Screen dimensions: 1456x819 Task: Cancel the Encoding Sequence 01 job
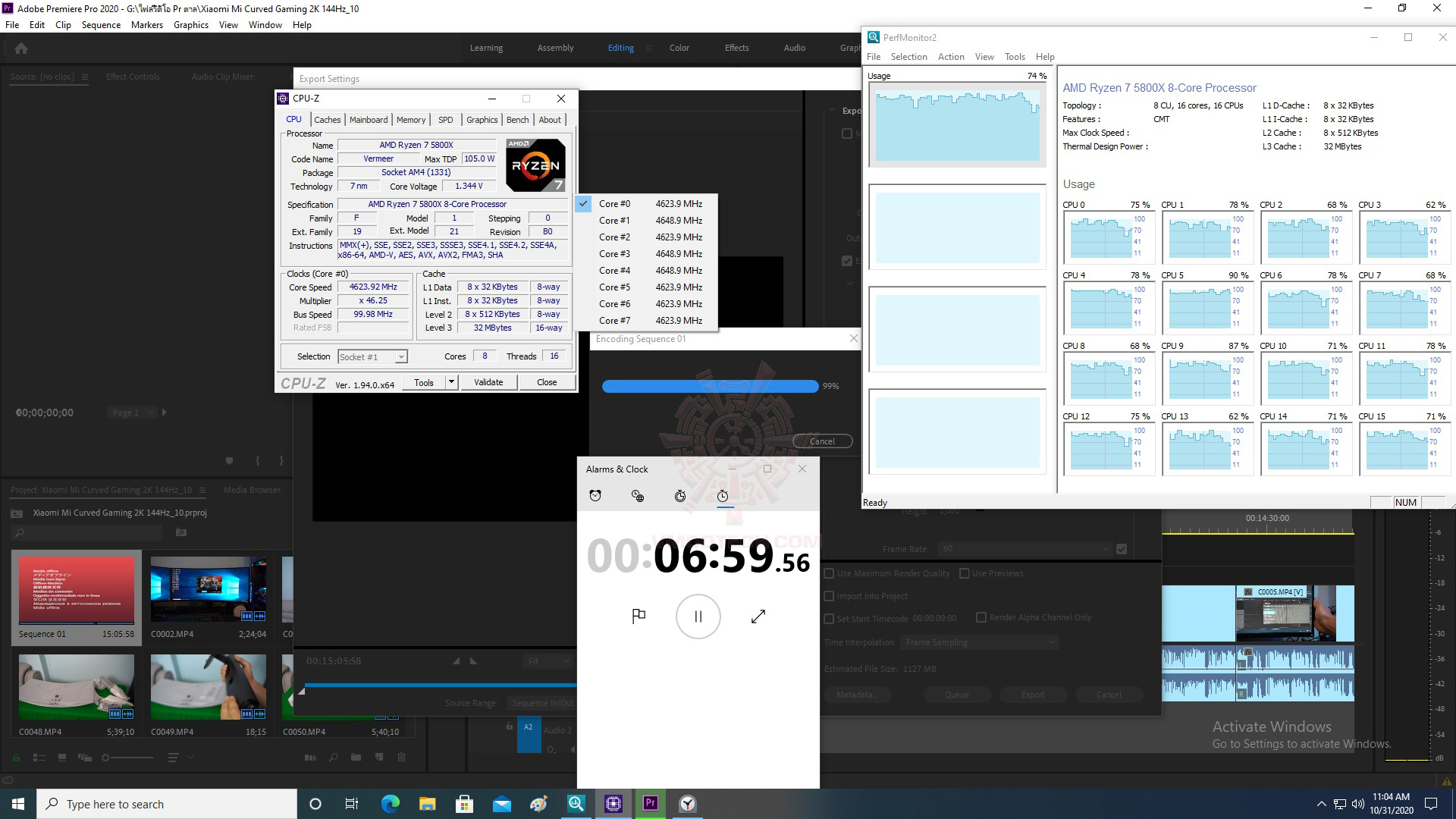pyautogui.click(x=822, y=441)
